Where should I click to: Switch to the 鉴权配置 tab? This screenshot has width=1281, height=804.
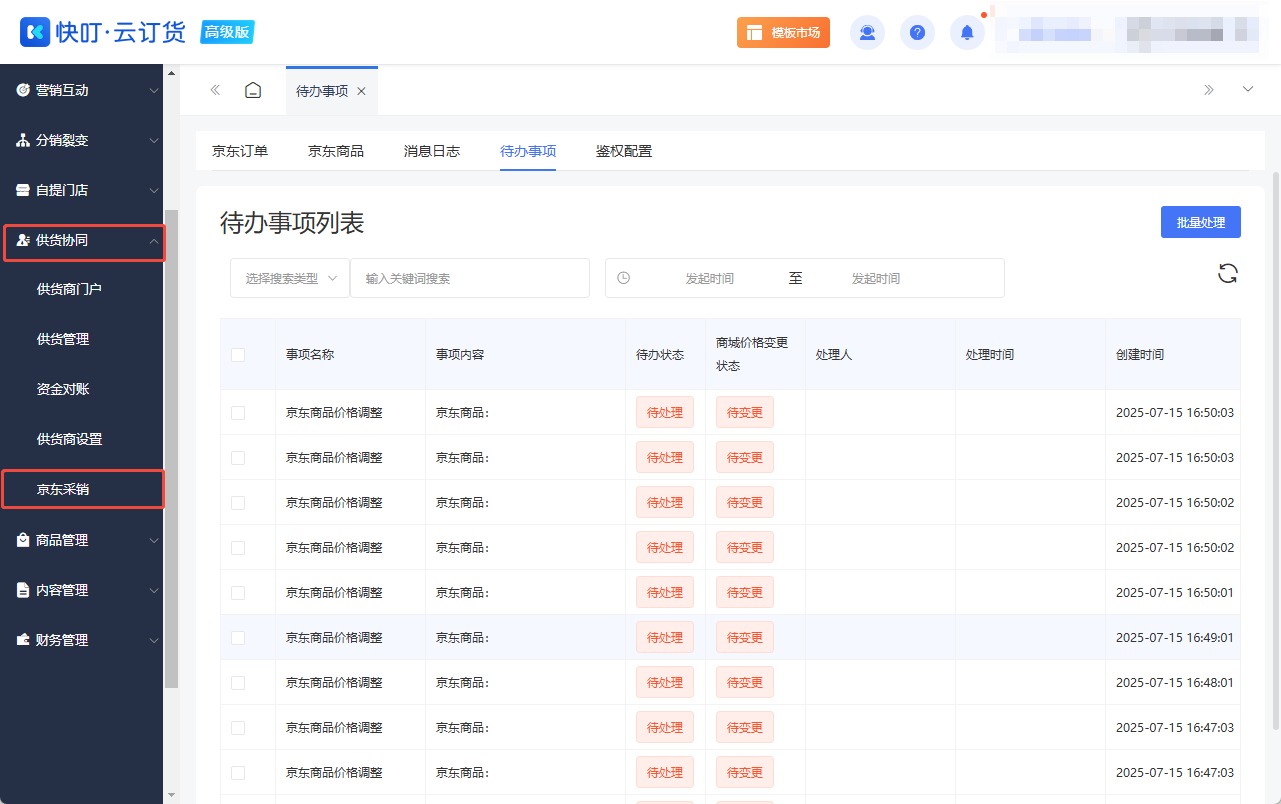pos(624,151)
